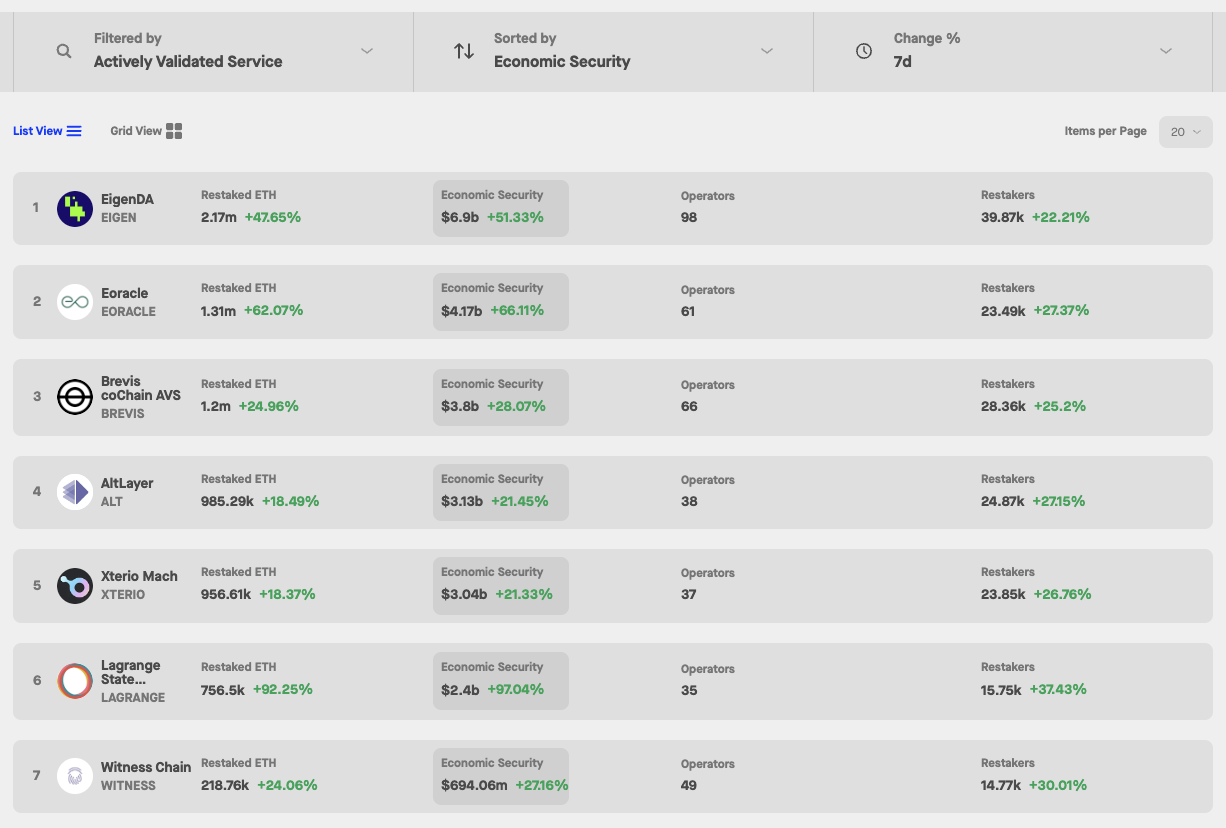Click the Lagrange State logo

(75, 681)
